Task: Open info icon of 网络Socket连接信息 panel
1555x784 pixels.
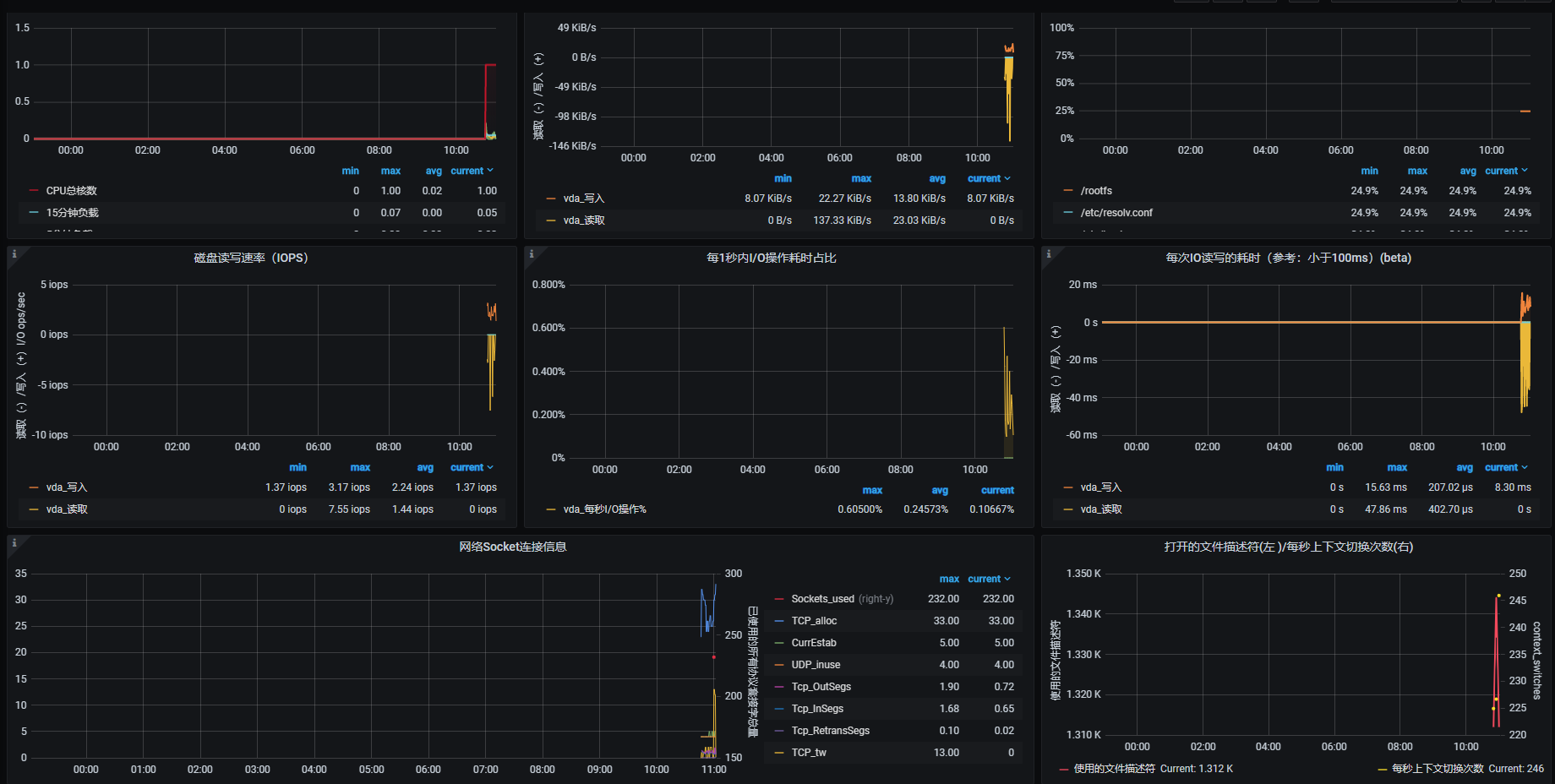Action: [x=14, y=542]
